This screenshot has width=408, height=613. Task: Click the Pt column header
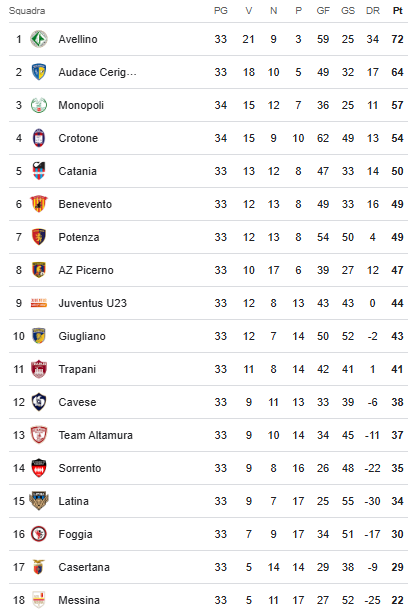point(397,11)
